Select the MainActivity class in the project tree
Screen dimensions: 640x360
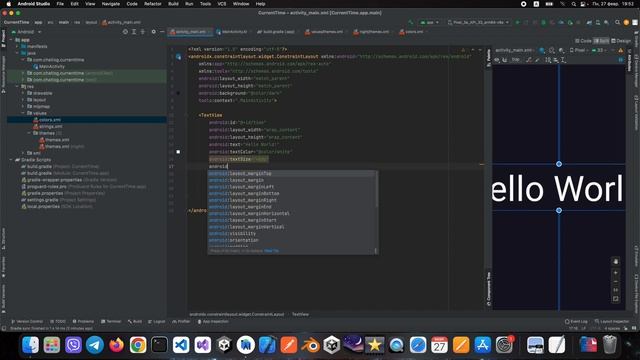pyautogui.click(x=52, y=67)
